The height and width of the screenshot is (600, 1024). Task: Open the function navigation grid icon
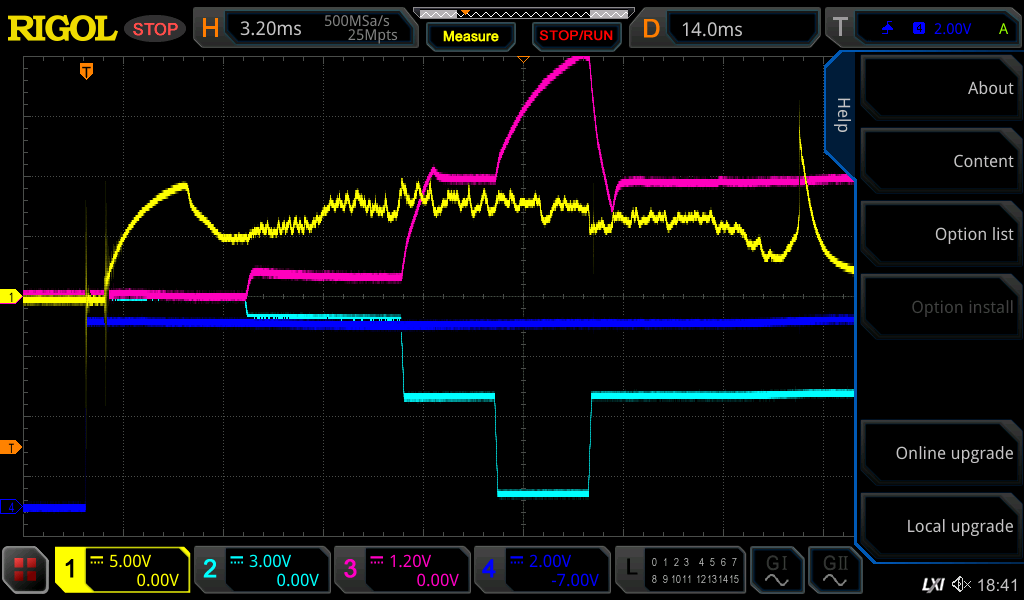coord(26,570)
